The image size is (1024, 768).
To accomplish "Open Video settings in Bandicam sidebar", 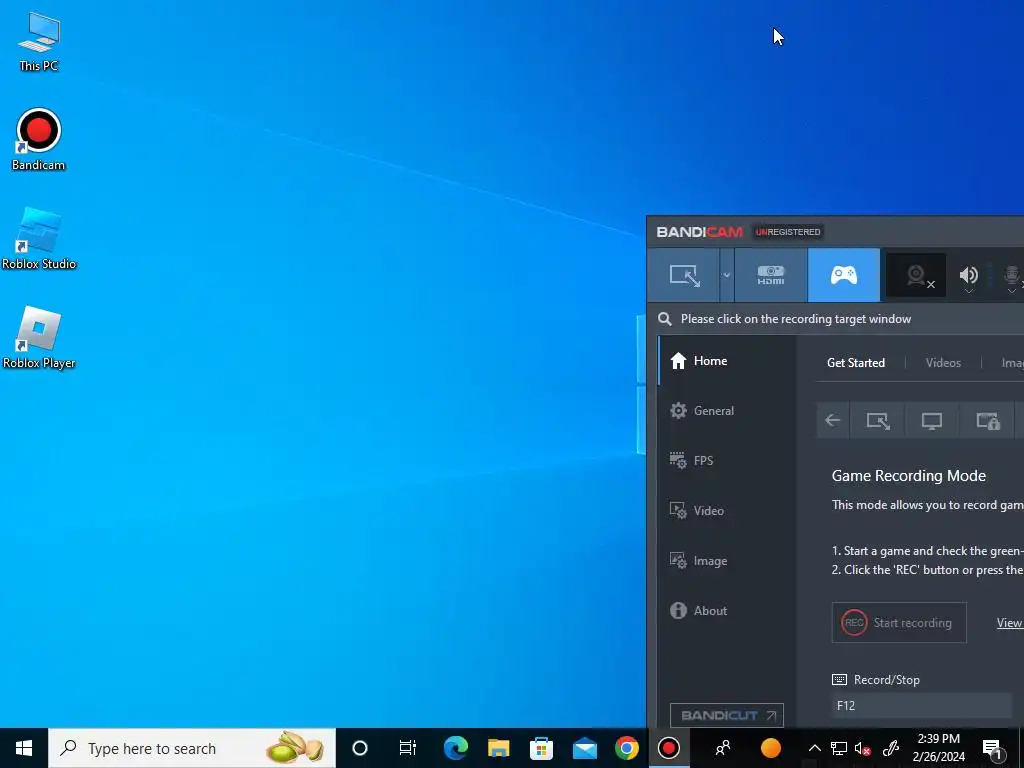I will 728,511.
